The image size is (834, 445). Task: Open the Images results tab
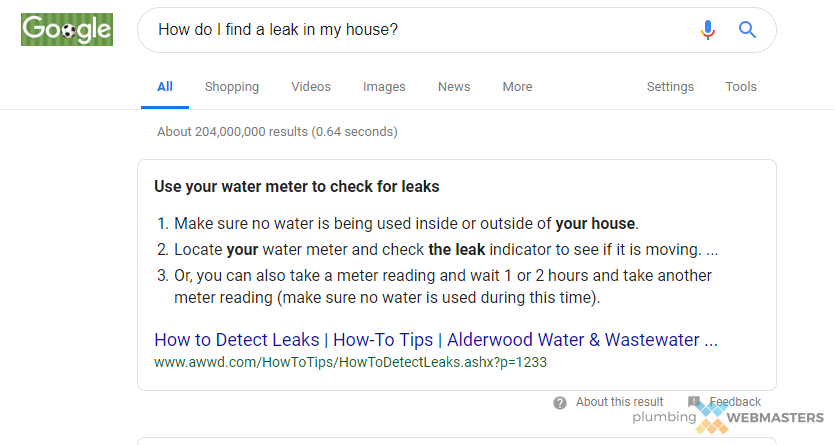coord(384,87)
